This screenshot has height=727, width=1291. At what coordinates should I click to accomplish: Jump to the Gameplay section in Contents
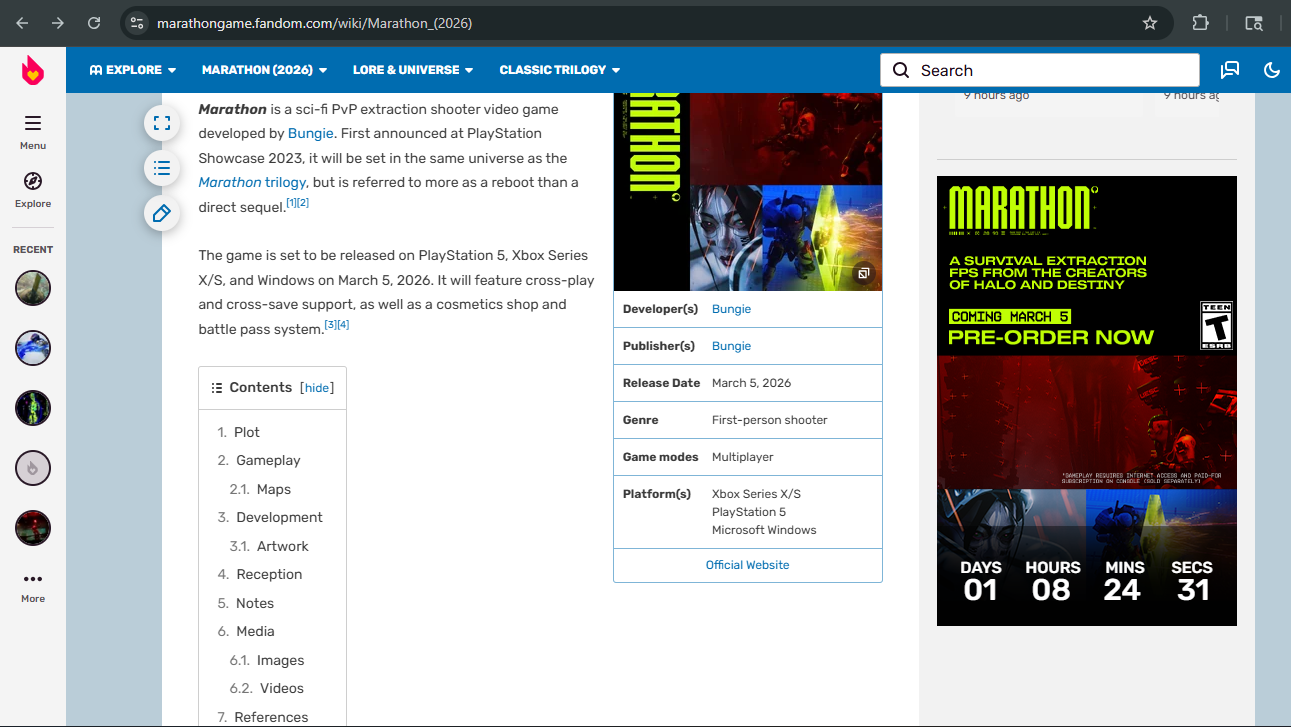coord(268,460)
